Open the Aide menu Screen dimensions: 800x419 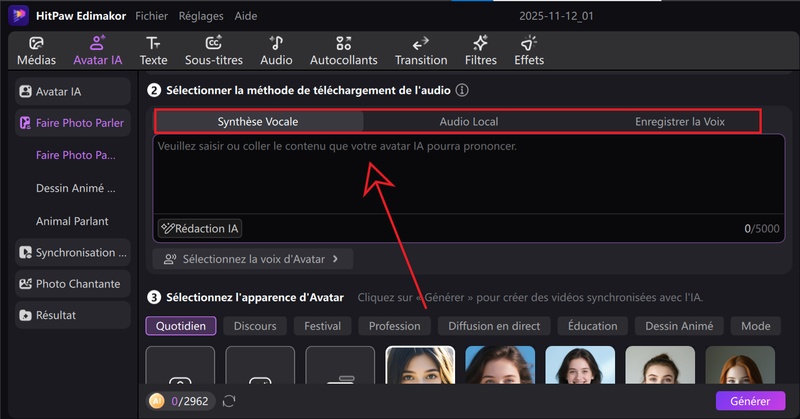(x=246, y=16)
